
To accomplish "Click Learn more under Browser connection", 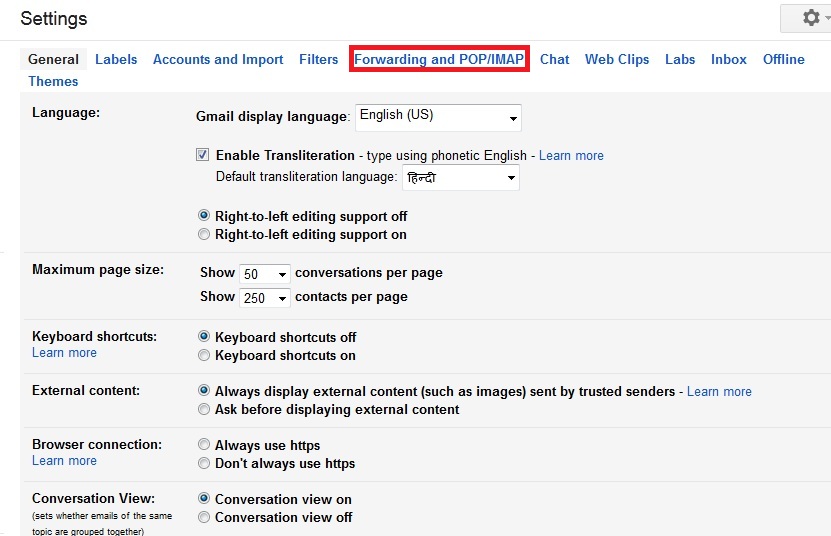I will point(64,461).
